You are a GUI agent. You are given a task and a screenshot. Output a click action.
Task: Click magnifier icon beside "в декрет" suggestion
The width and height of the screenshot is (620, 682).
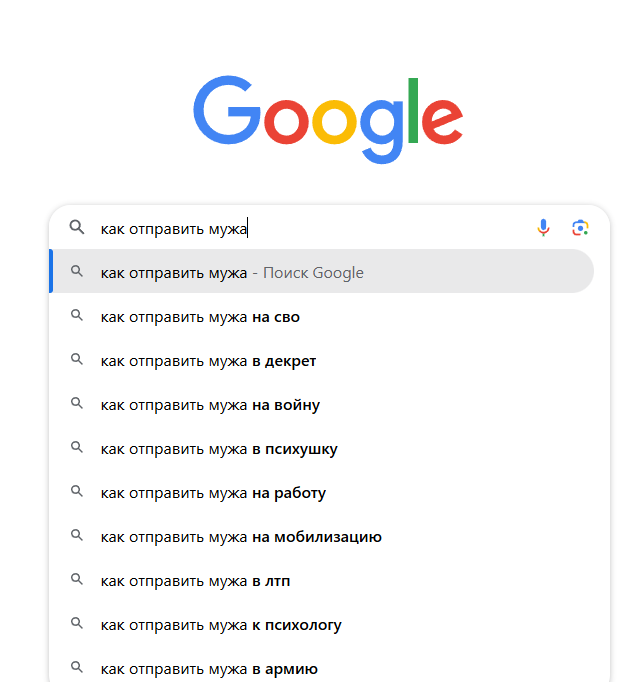point(76,361)
